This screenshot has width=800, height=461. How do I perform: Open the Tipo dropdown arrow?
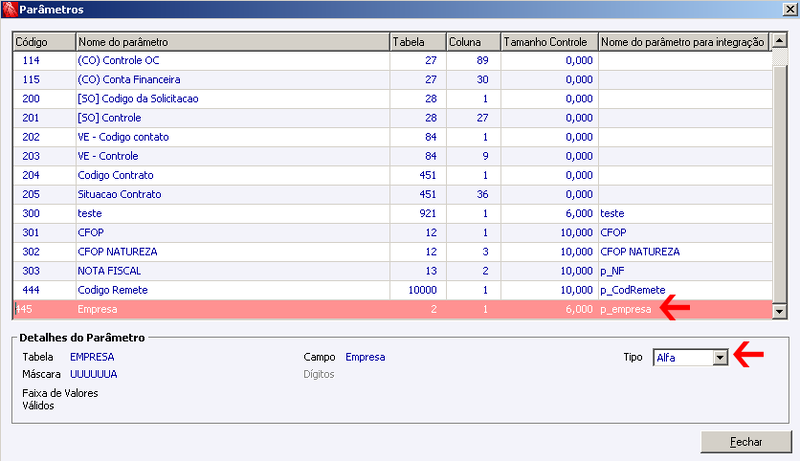(x=720, y=357)
